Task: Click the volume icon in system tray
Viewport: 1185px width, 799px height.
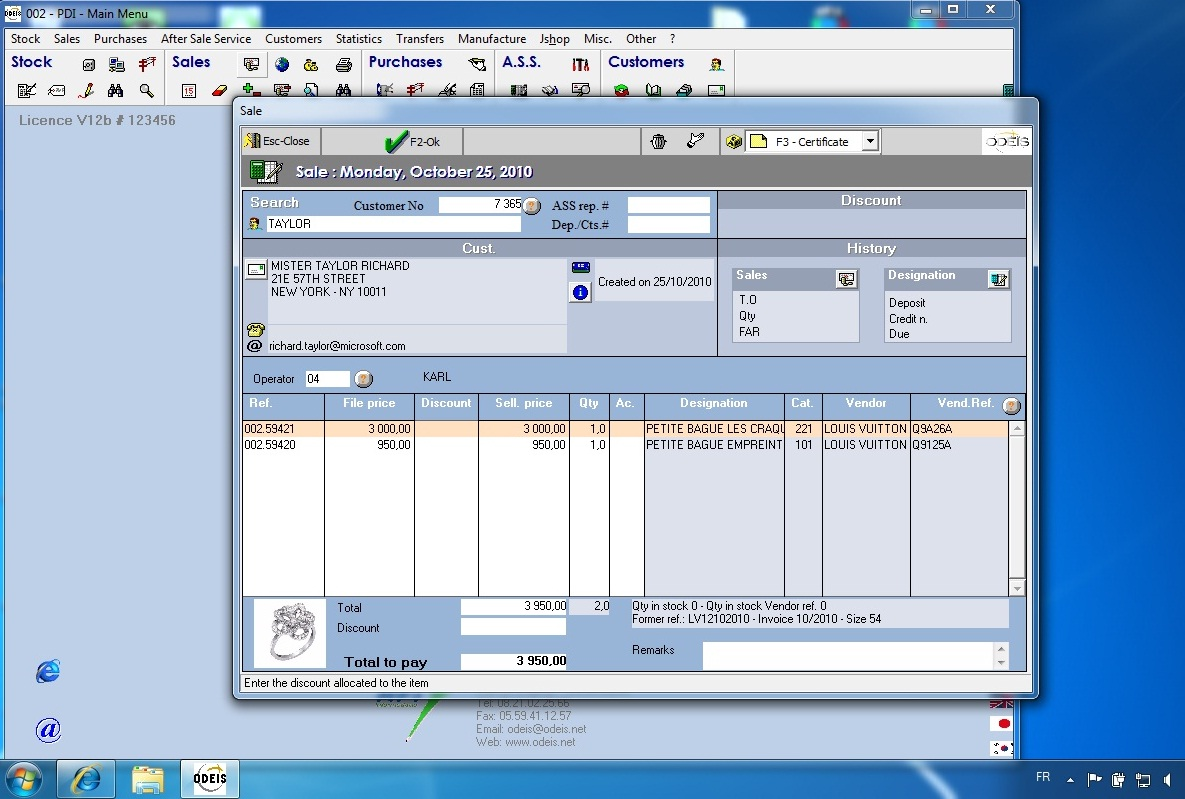Action: tap(1168, 779)
